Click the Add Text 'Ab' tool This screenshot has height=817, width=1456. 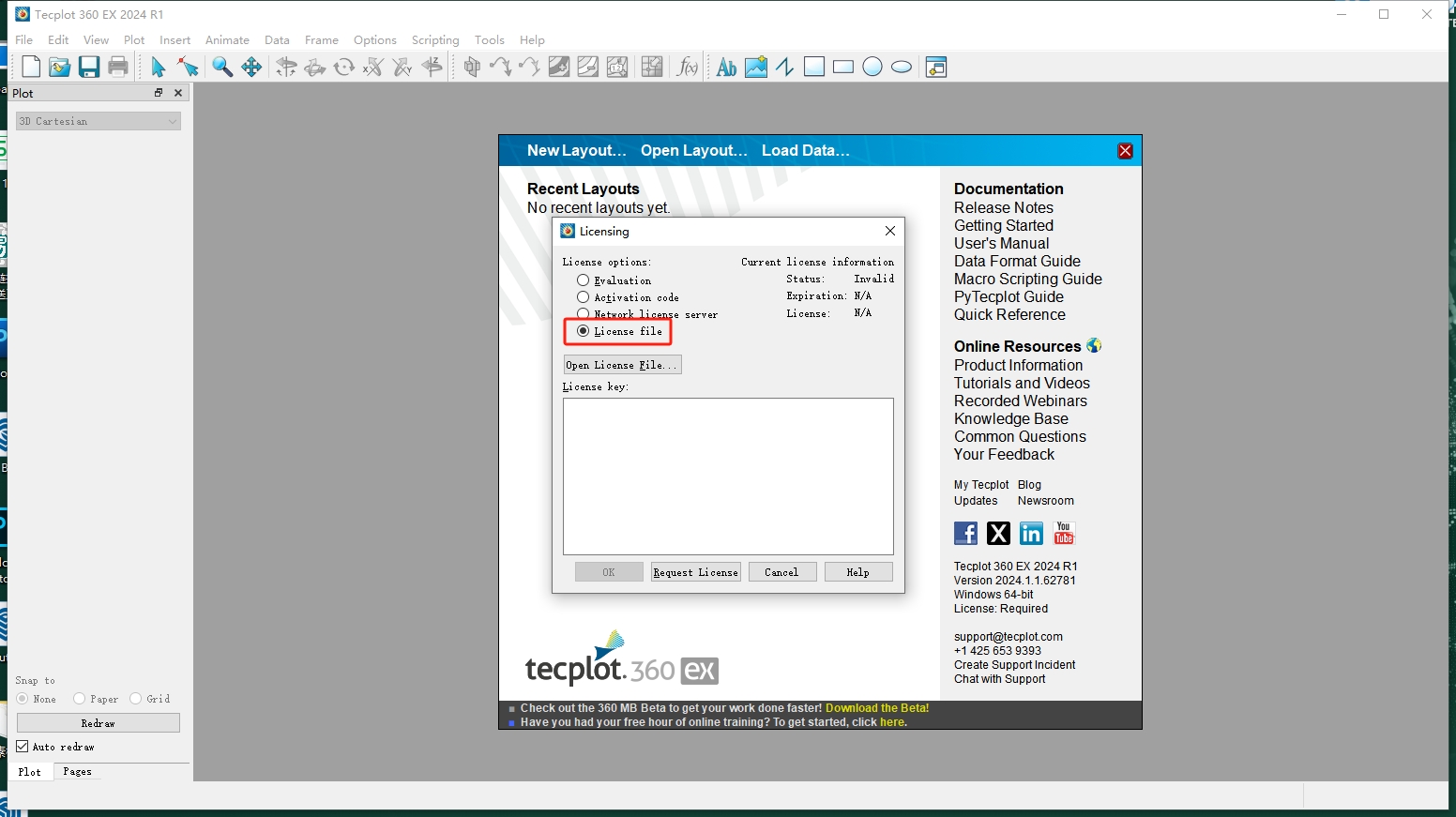pos(726,67)
